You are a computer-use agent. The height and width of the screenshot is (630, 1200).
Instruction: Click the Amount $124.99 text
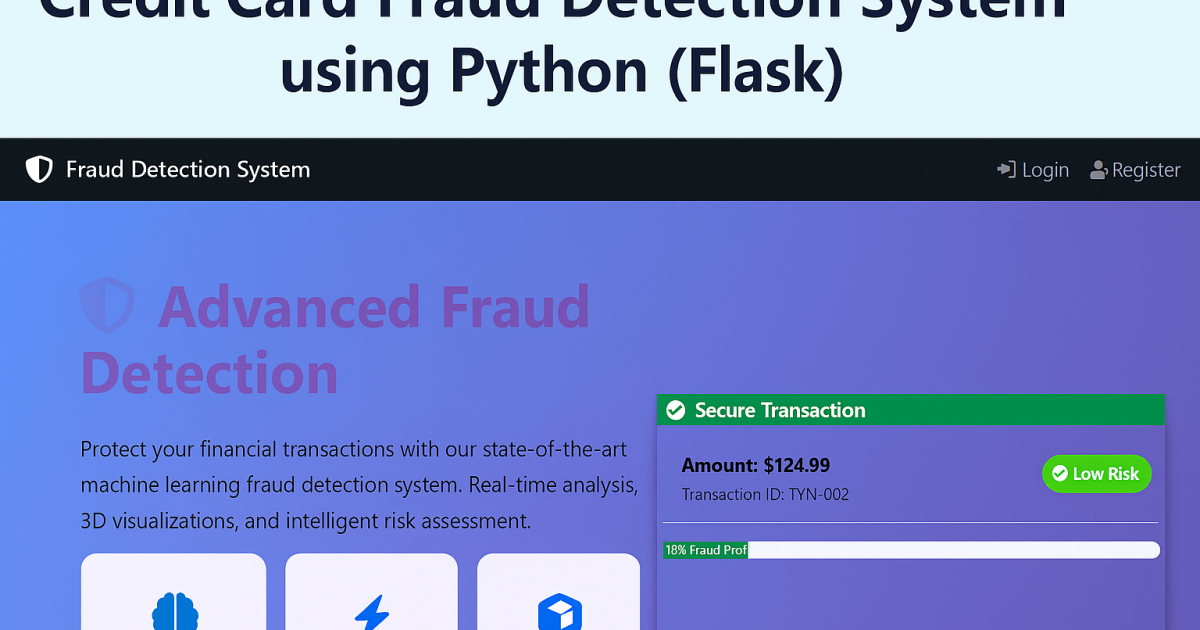755,465
